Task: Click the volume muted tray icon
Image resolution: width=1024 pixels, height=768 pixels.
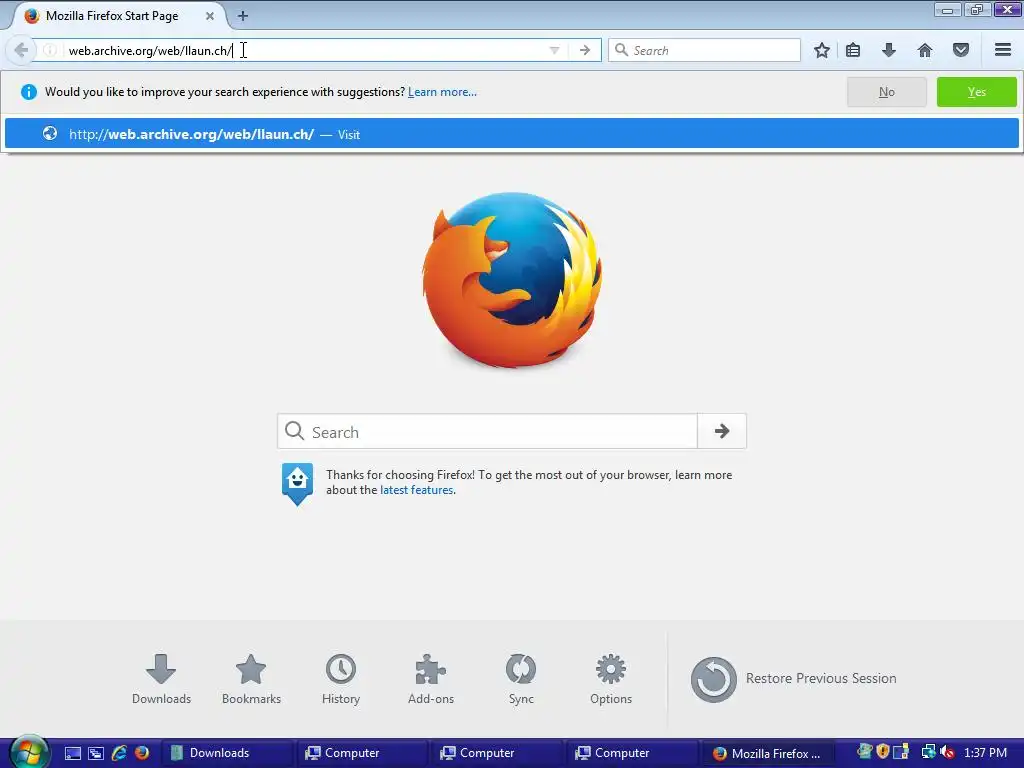Action: pyautogui.click(x=947, y=752)
